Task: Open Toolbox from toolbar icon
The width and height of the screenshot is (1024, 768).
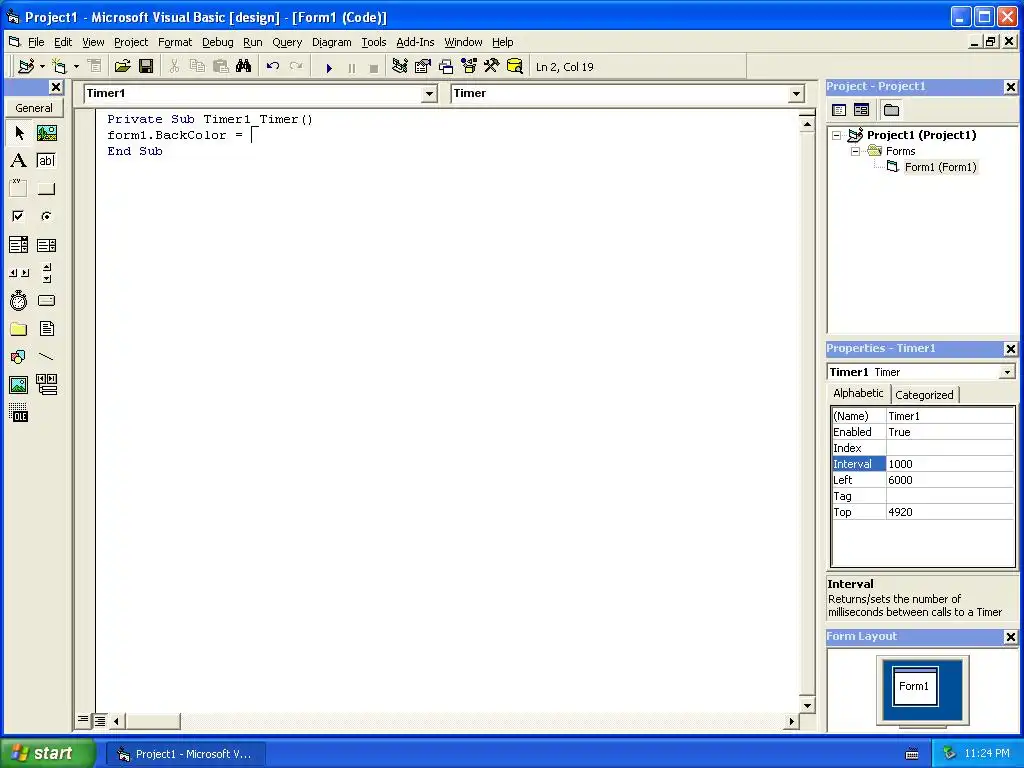Action: [x=492, y=67]
